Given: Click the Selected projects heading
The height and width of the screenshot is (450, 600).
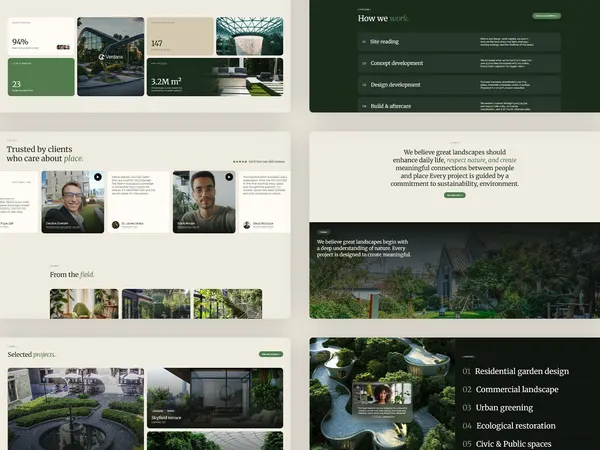Looking at the screenshot, I should click(x=32, y=355).
